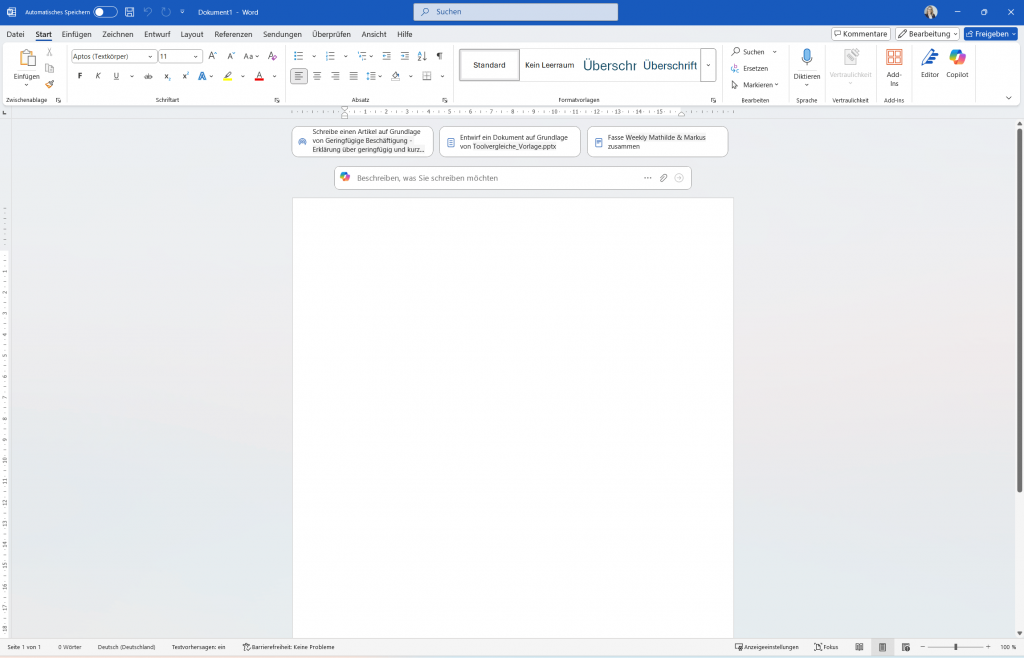Open the Editor pen icon
Viewport: 1024px width, 658px height.
click(x=929, y=57)
